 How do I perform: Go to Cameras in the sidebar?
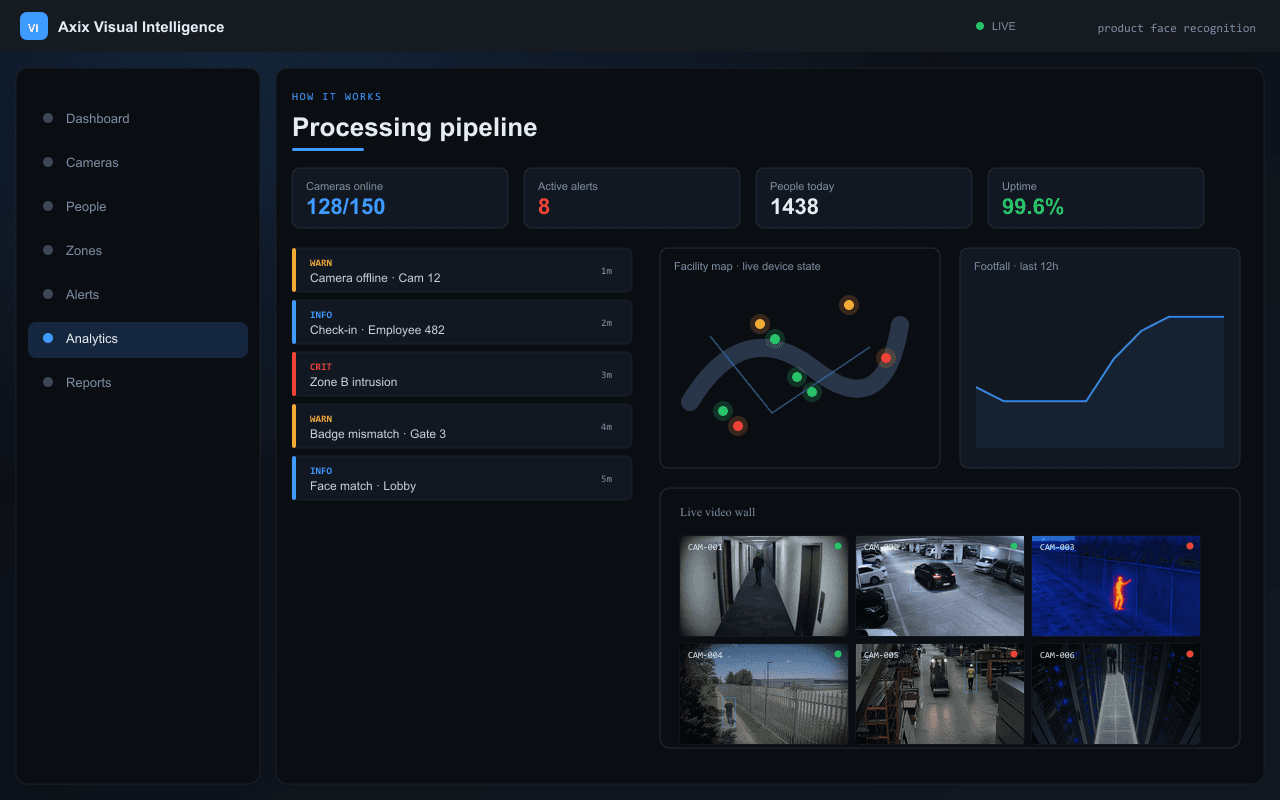coord(138,162)
